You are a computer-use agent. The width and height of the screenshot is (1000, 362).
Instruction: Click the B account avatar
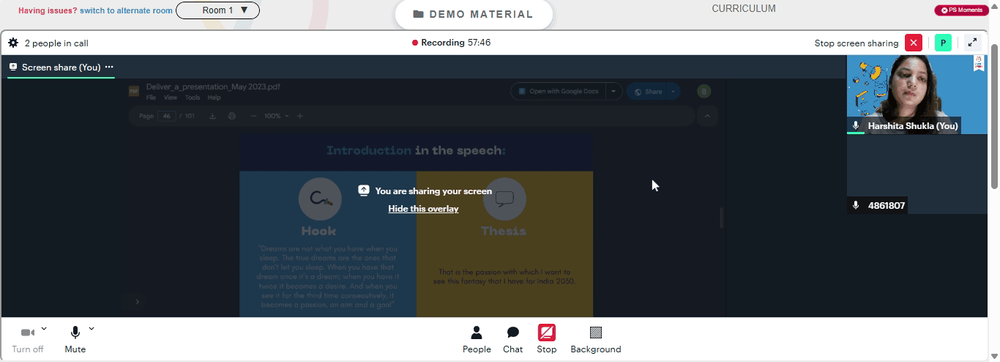(703, 92)
